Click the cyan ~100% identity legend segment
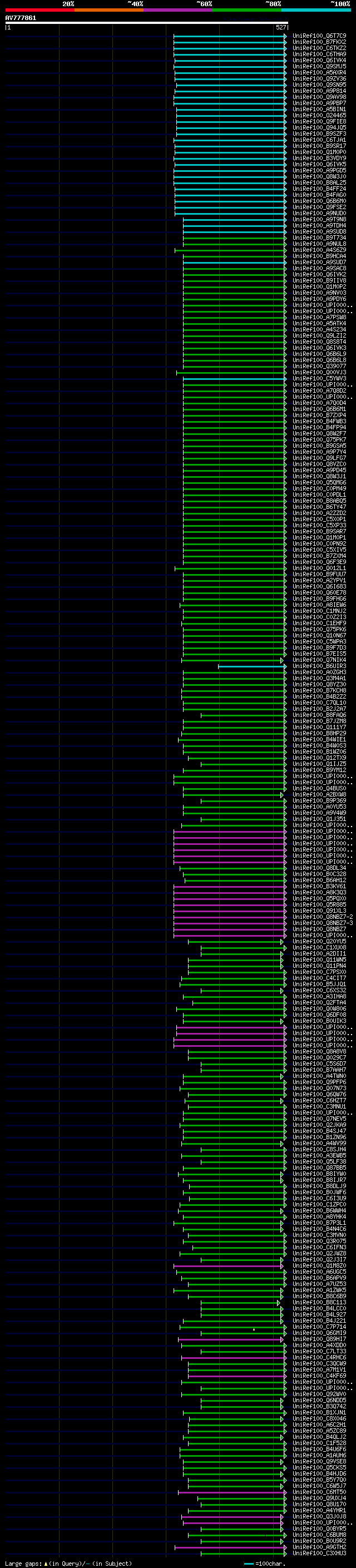 tap(317, 10)
